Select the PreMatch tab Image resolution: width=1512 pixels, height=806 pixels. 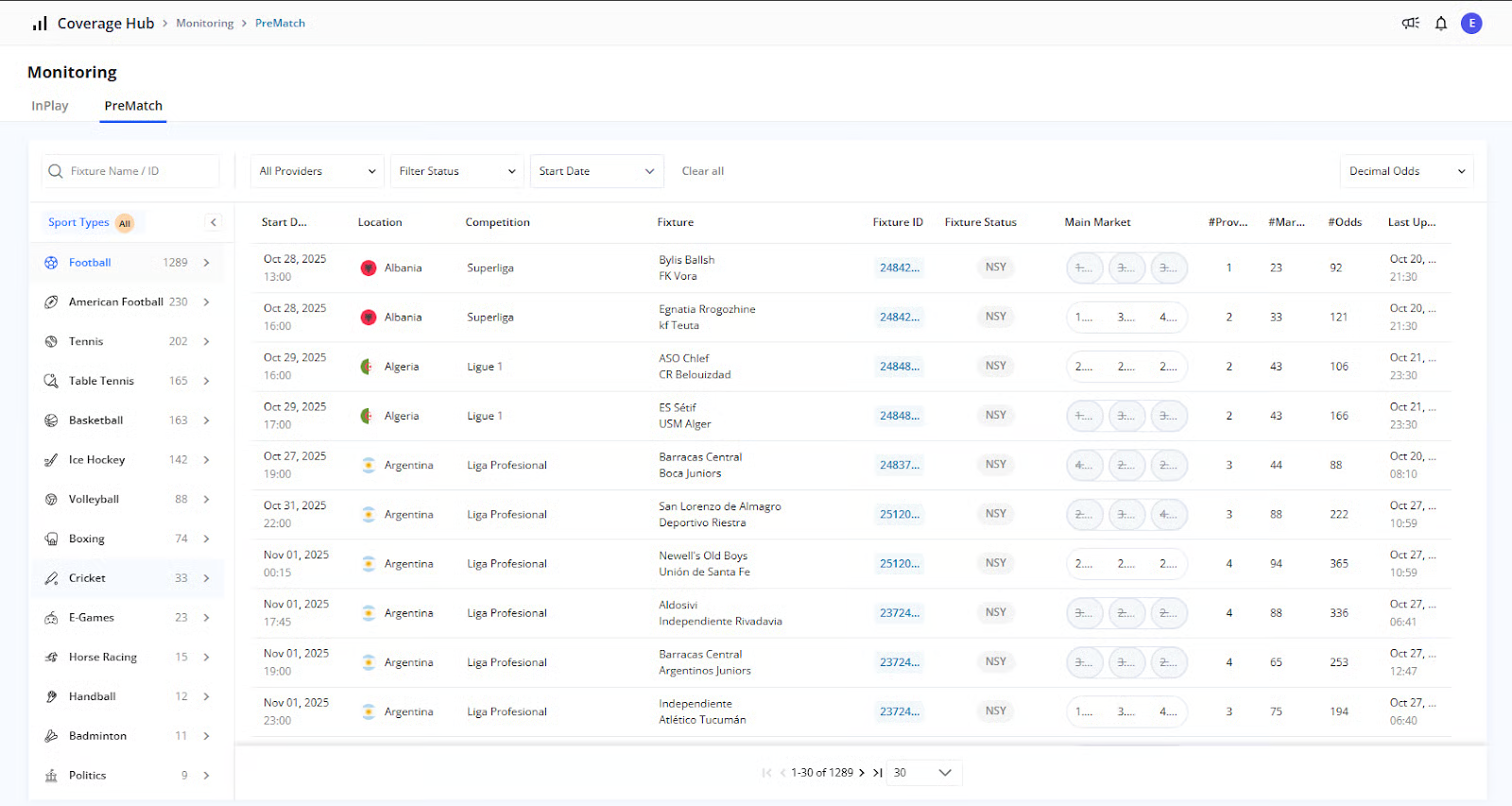(133, 106)
